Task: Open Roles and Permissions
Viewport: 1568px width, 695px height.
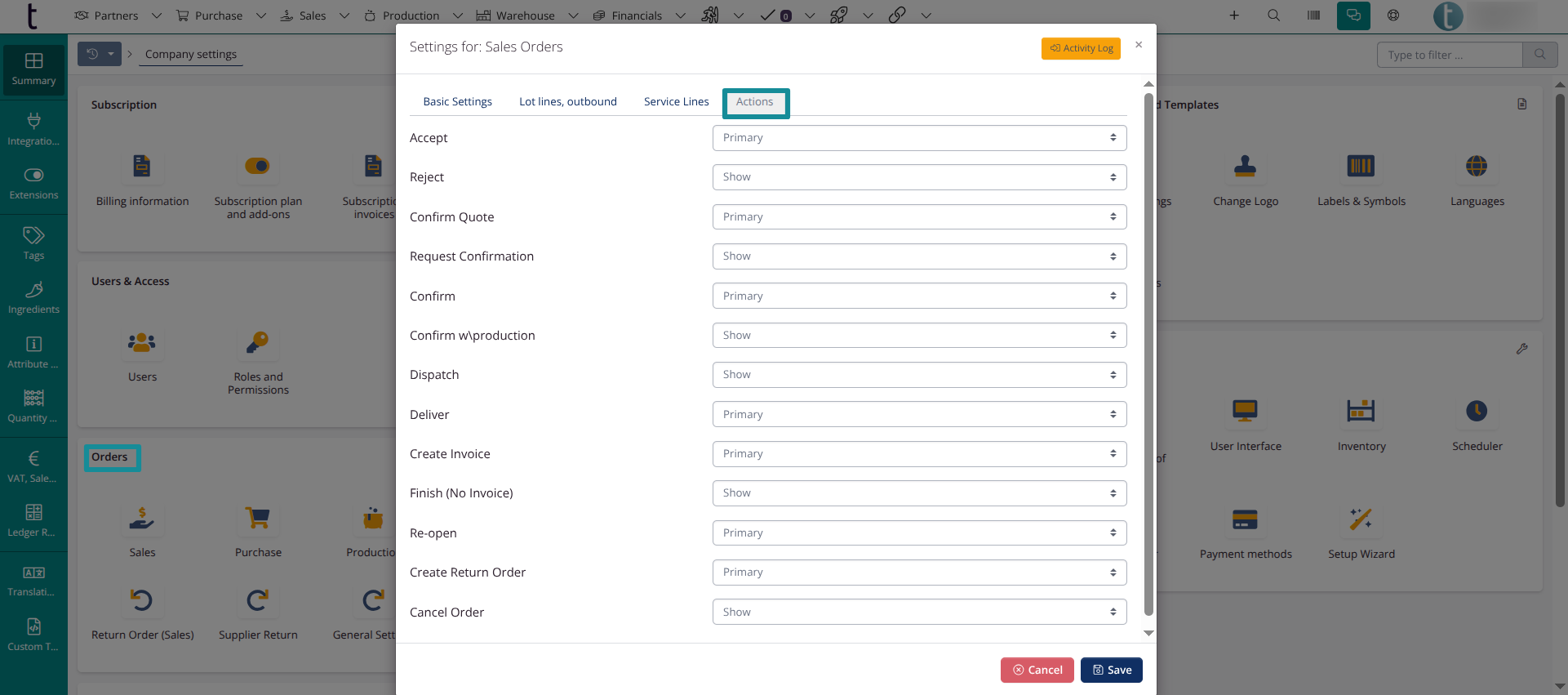Action: coord(258,343)
